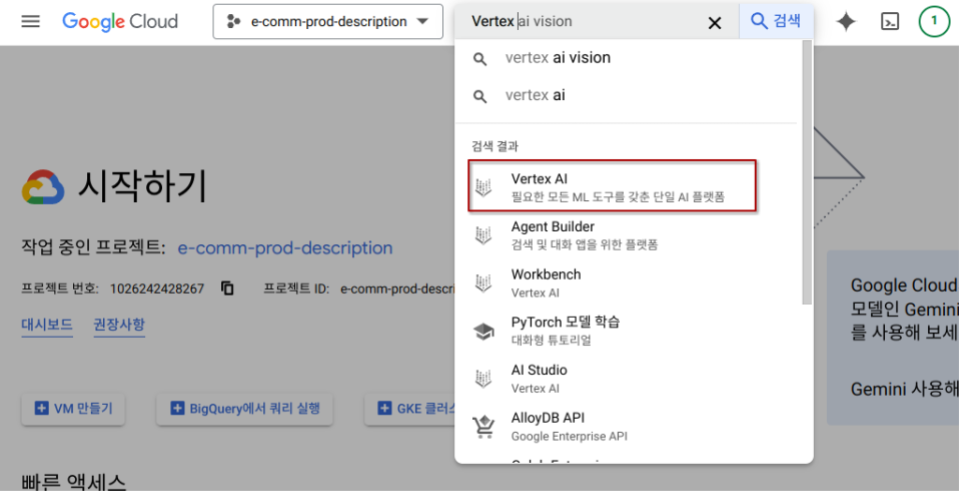
Task: Open the 권장사항 link
Action: [119, 324]
